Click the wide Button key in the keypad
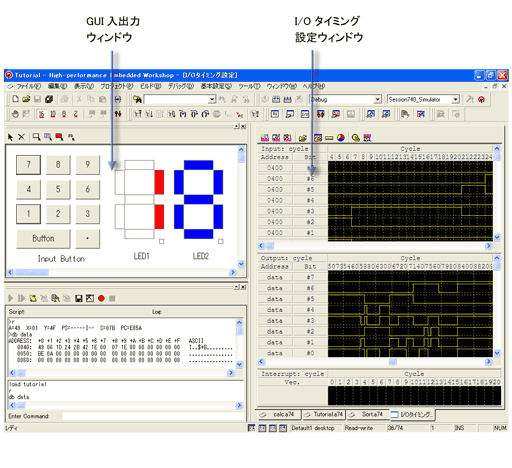 (43, 239)
